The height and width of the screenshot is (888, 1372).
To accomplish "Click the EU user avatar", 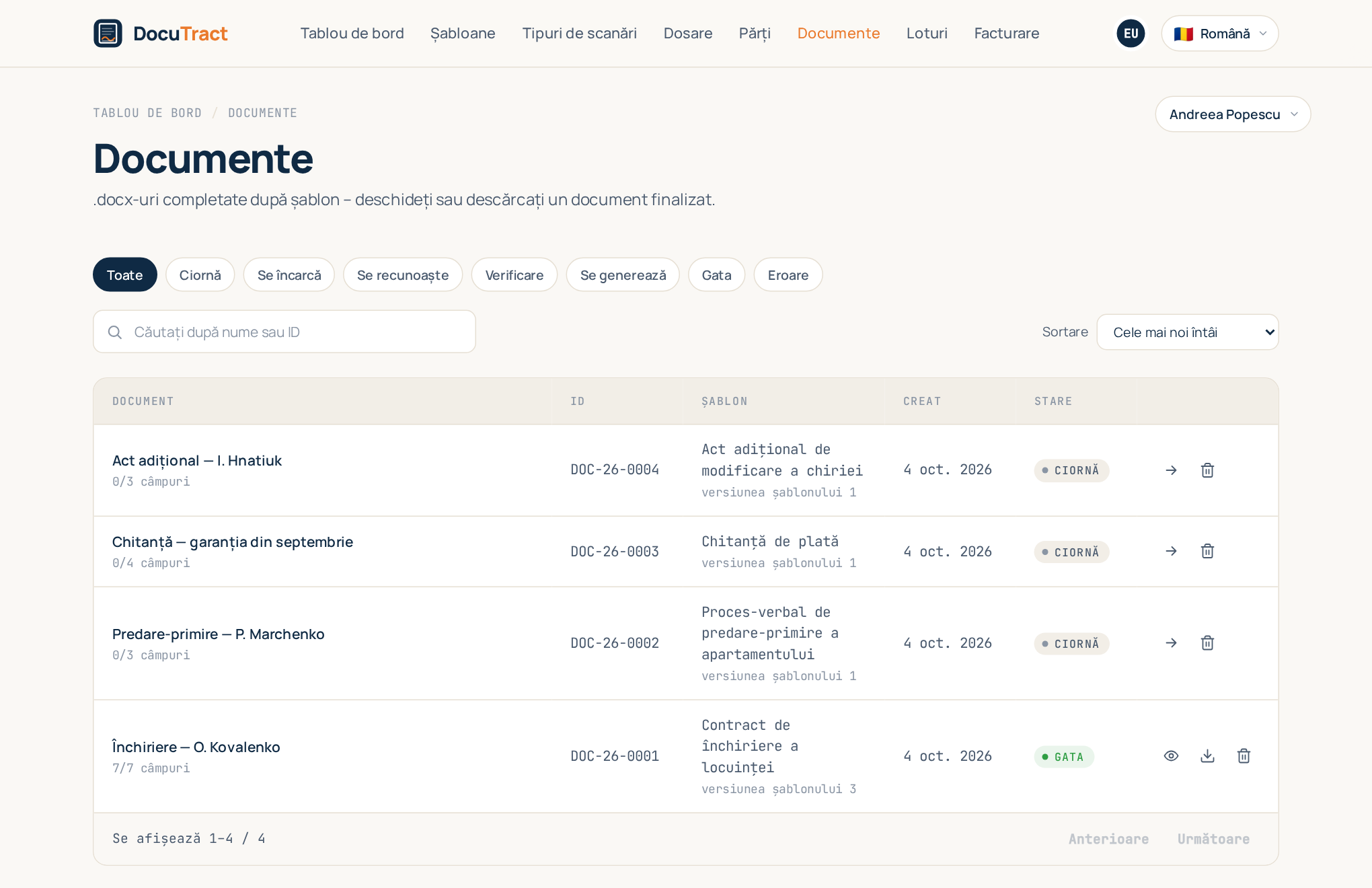I will point(1131,34).
